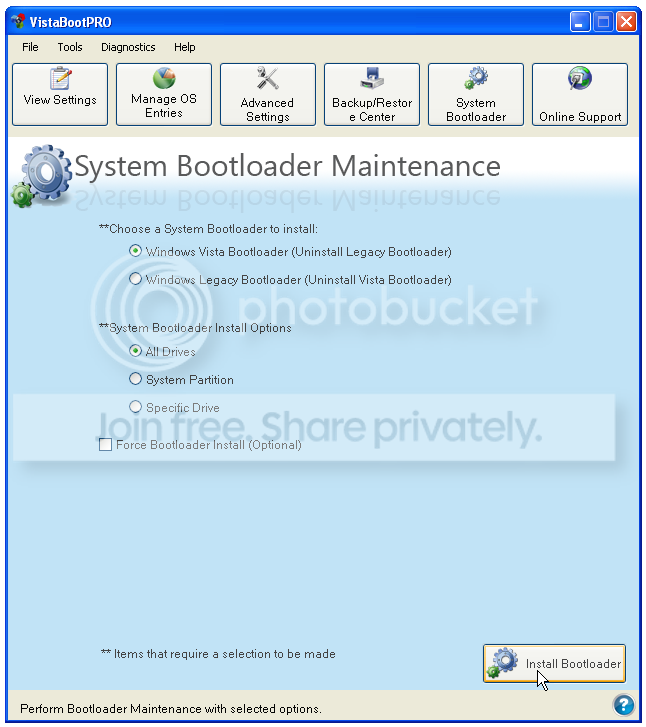Expand the Diagnostics menu

point(128,47)
